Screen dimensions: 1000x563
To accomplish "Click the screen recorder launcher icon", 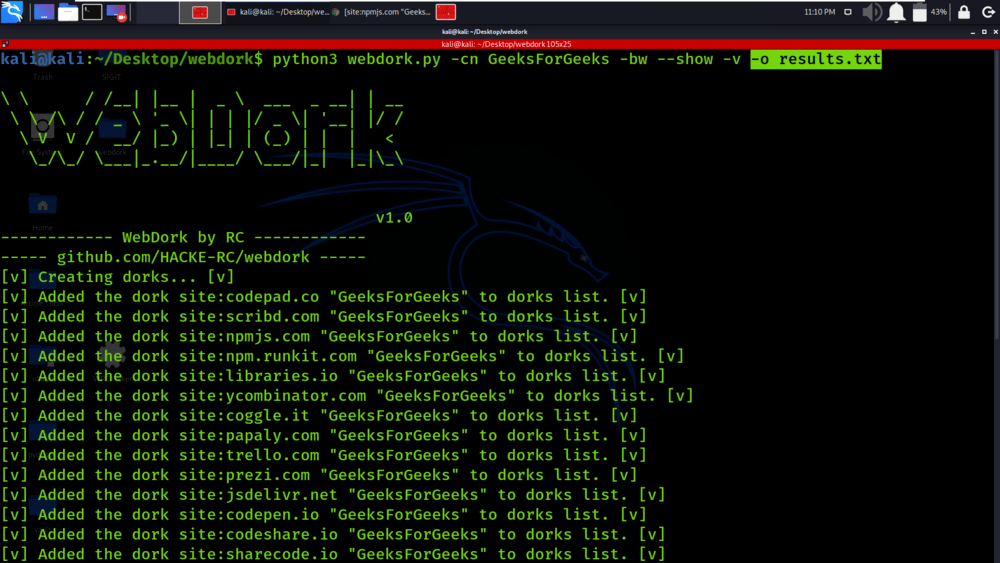I will point(117,12).
